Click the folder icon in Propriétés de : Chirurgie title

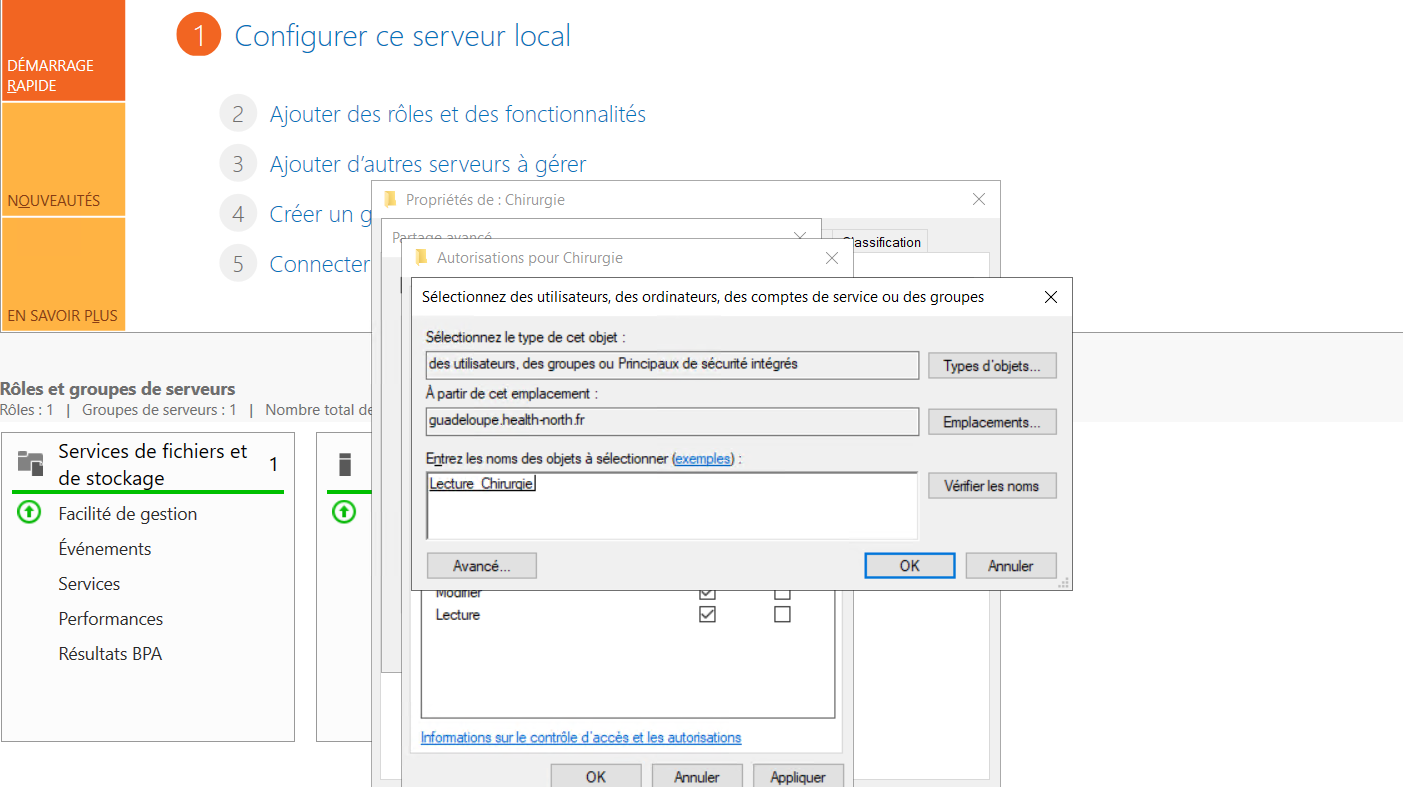390,199
